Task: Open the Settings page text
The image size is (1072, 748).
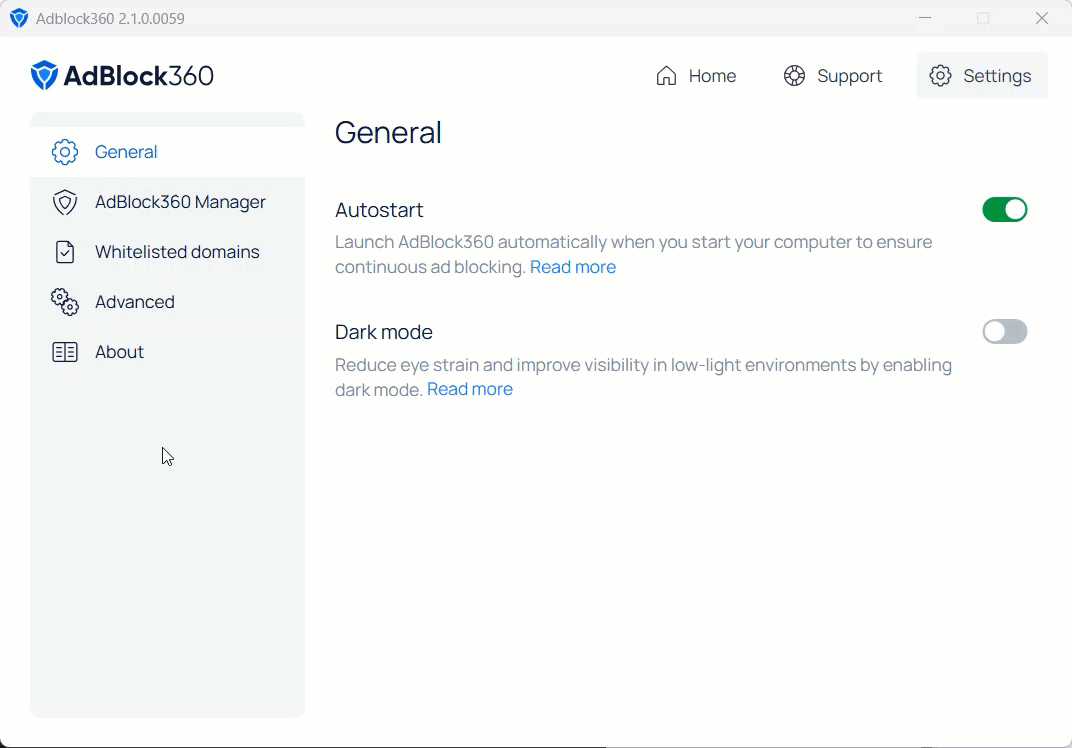Action: [997, 76]
